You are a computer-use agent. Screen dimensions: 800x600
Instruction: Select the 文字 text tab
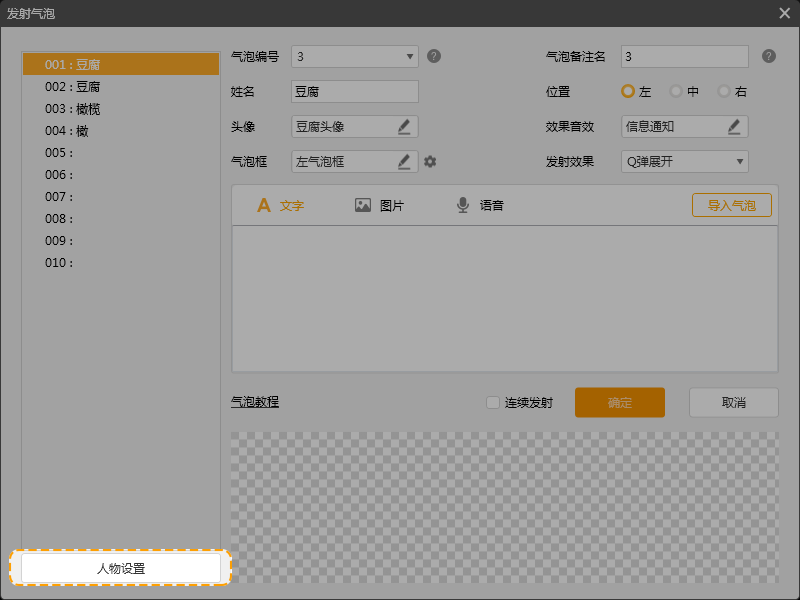pyautogui.click(x=280, y=205)
